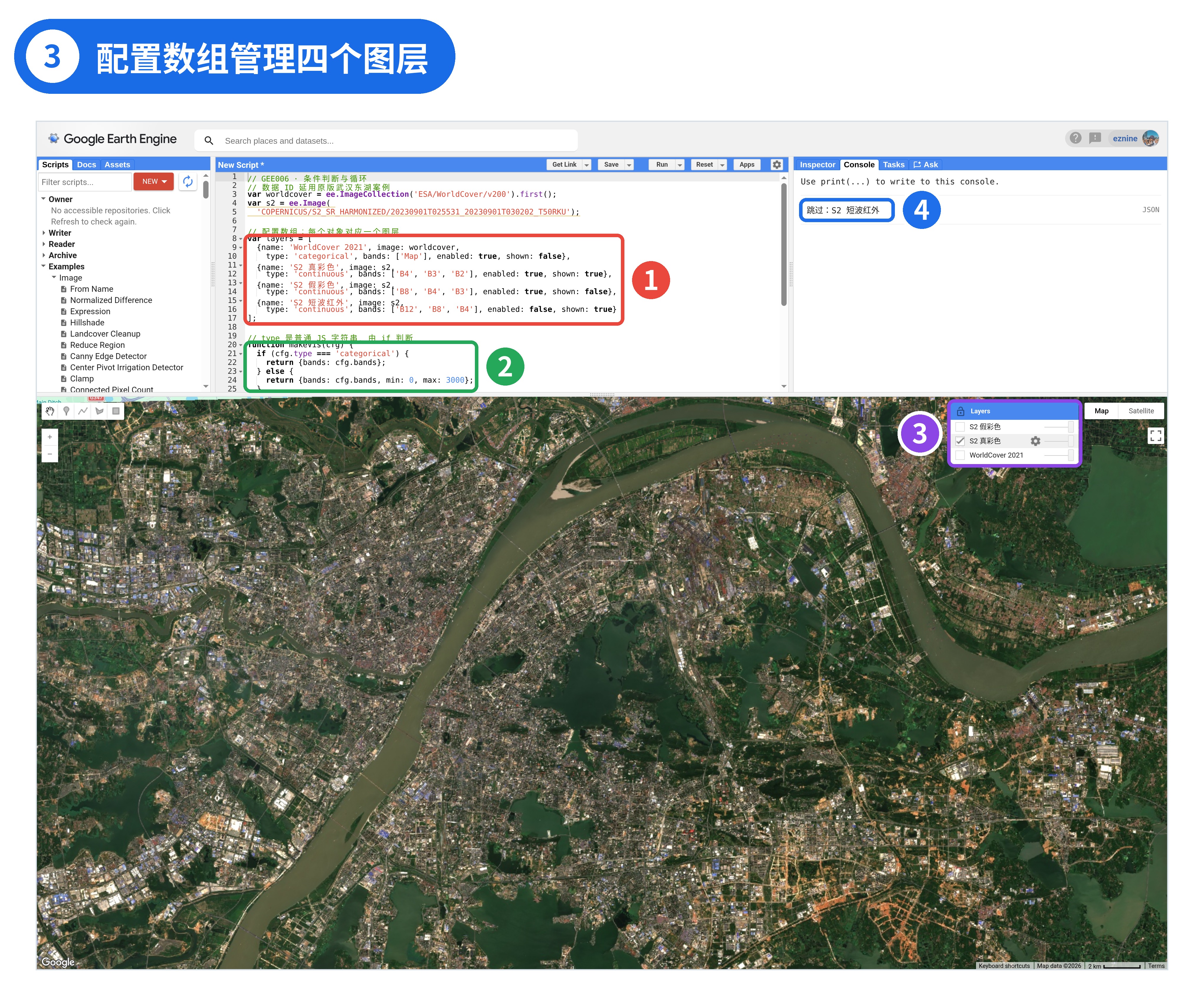
Task: Focus the Filter scripts input
Action: [85, 182]
